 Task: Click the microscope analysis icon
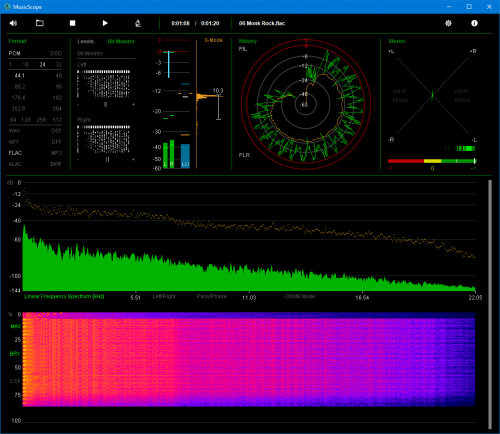point(138,23)
